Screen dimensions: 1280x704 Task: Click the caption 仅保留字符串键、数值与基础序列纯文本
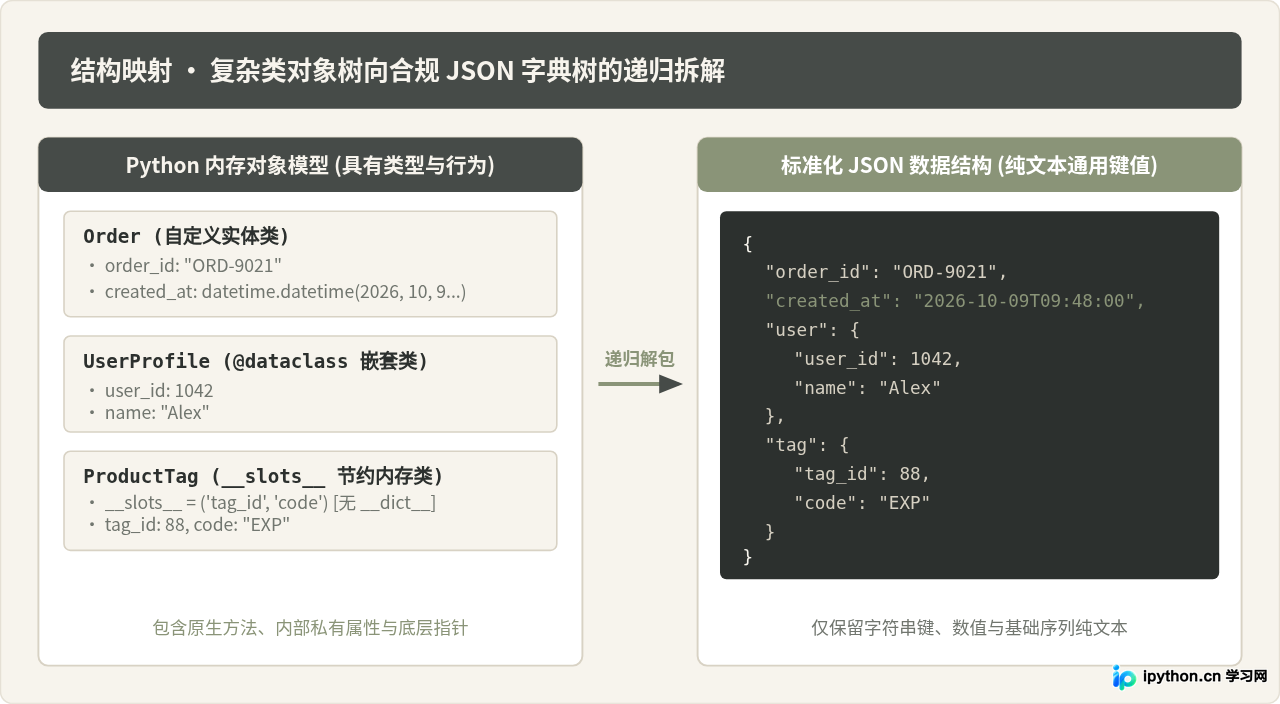[x=969, y=628]
